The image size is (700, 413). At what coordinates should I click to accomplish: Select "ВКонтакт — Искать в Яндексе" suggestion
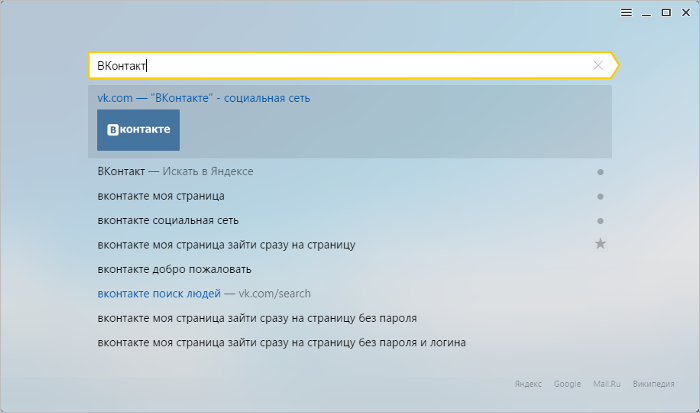175,171
